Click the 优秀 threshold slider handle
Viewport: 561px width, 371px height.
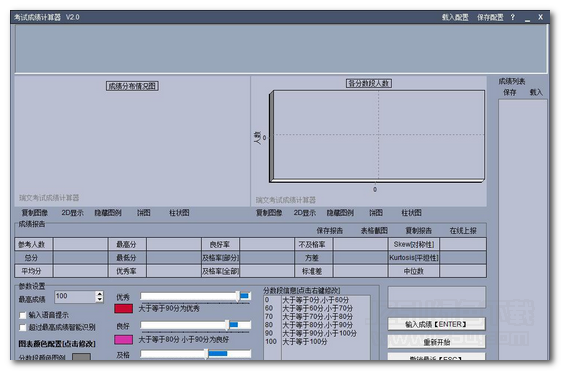click(238, 296)
